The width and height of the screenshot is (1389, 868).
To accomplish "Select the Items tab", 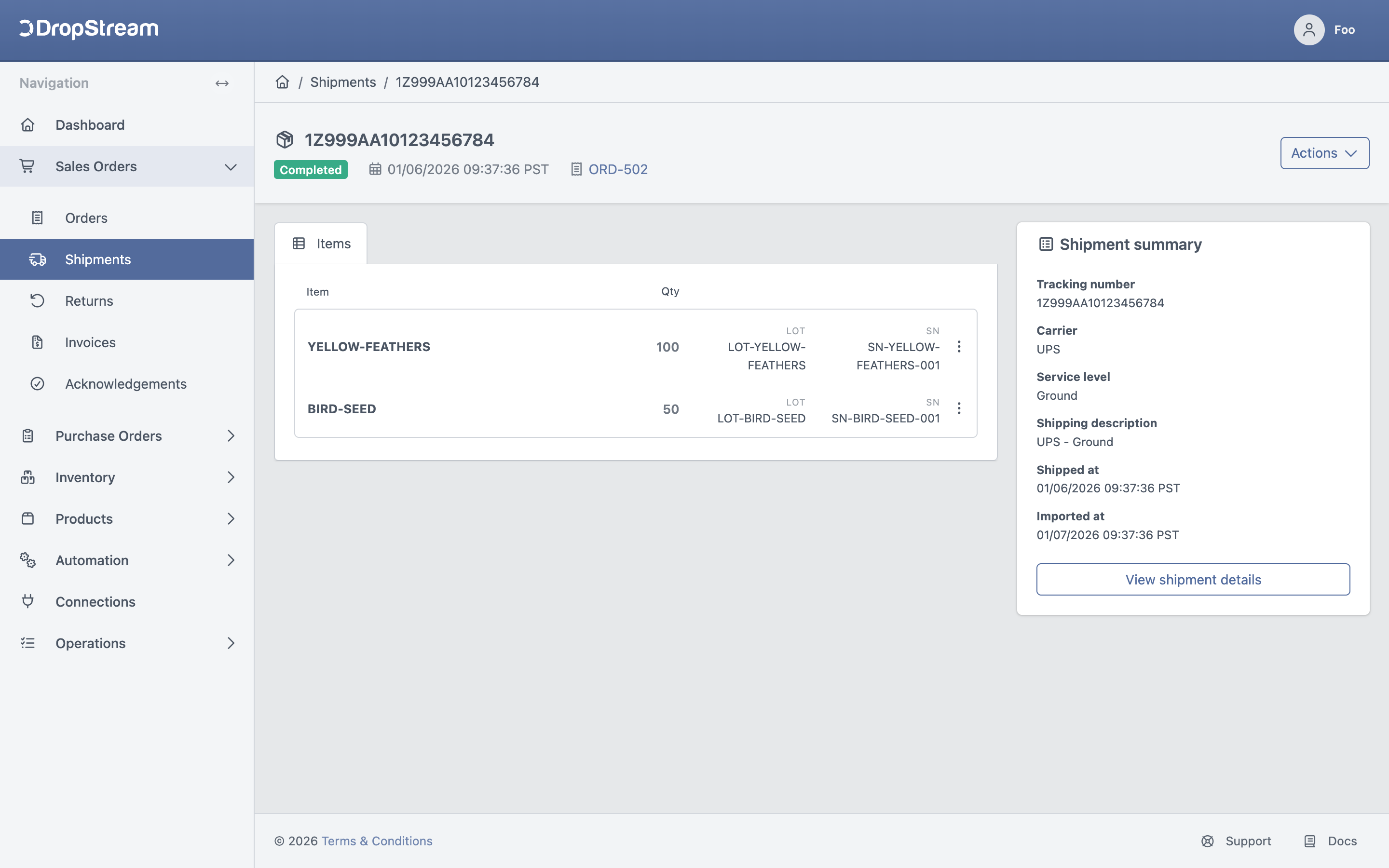I will coord(321,244).
